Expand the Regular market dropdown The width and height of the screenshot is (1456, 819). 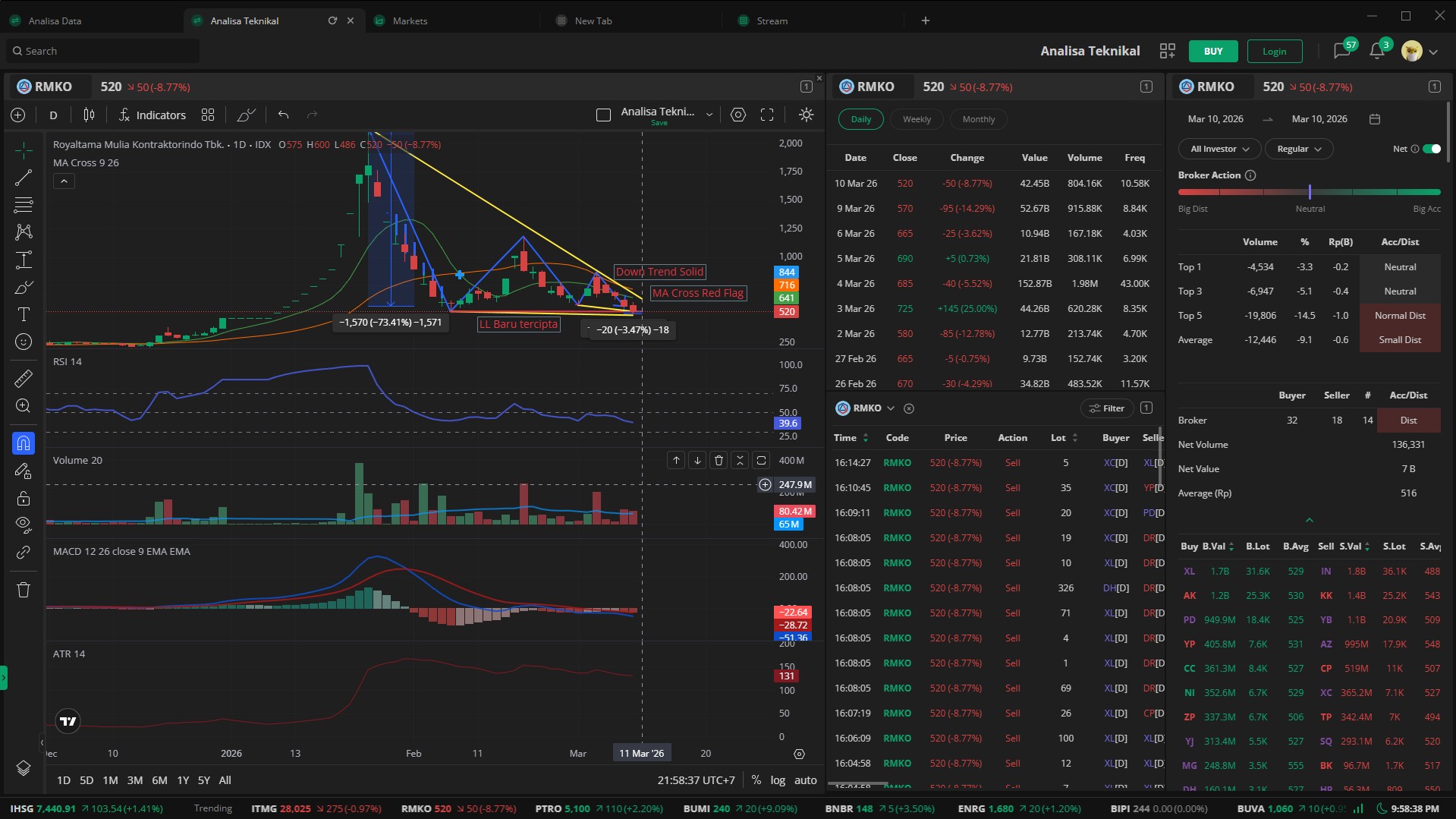(1299, 149)
